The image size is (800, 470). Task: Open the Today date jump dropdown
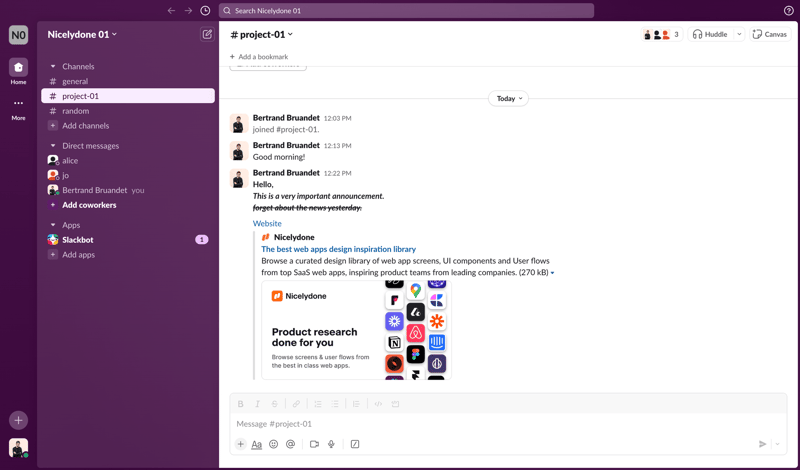coord(509,98)
